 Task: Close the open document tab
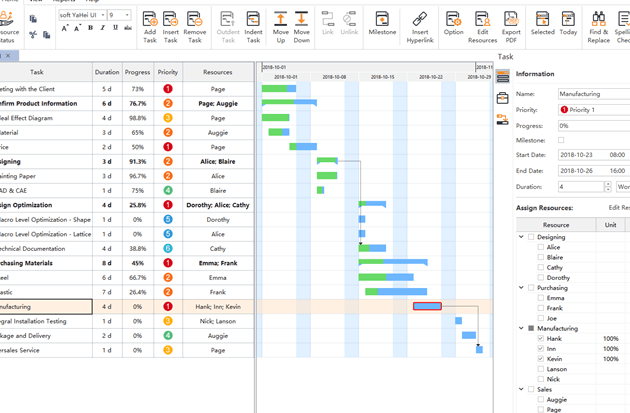8,56
